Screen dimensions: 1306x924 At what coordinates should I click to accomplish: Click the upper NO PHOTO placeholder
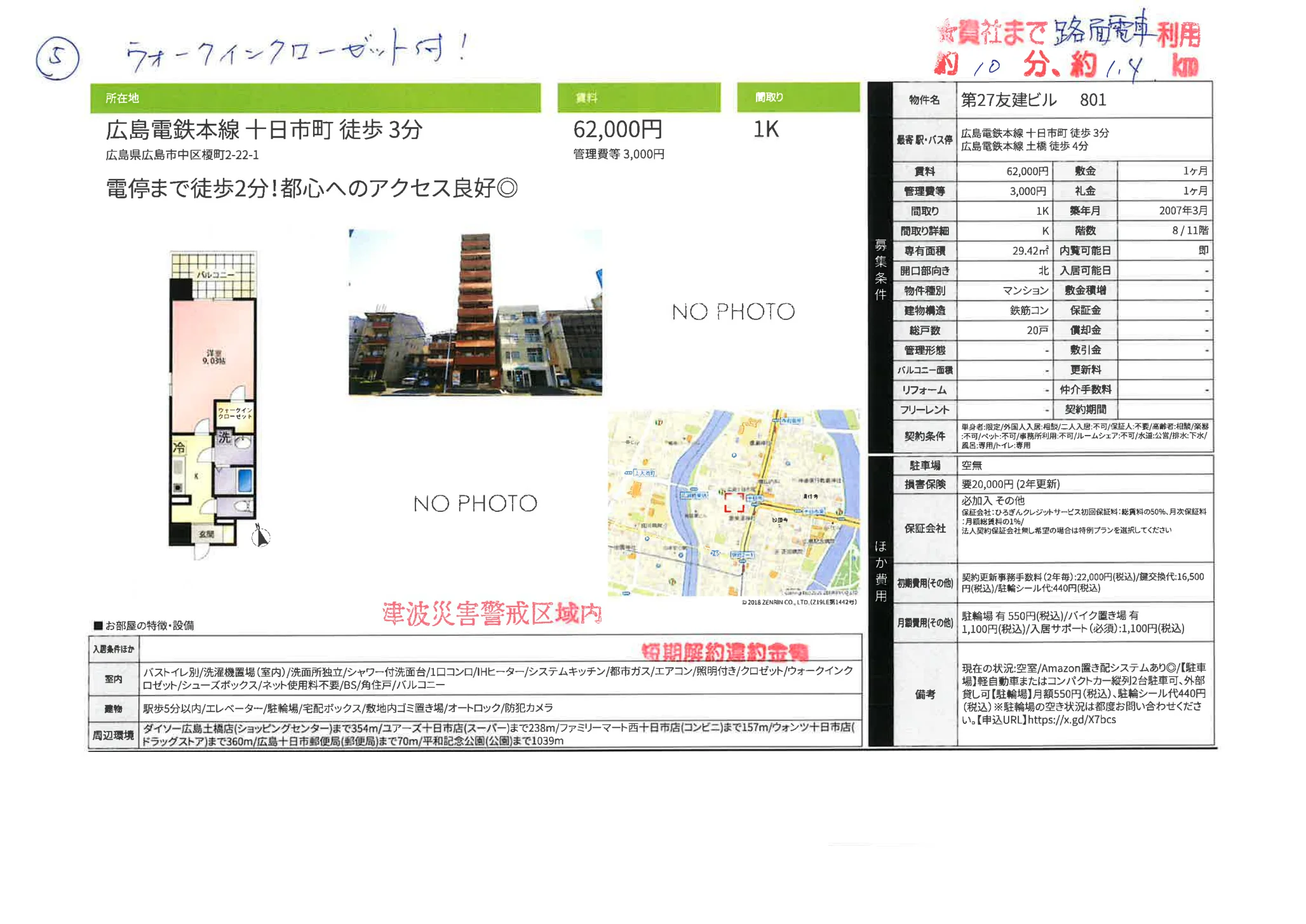(732, 312)
